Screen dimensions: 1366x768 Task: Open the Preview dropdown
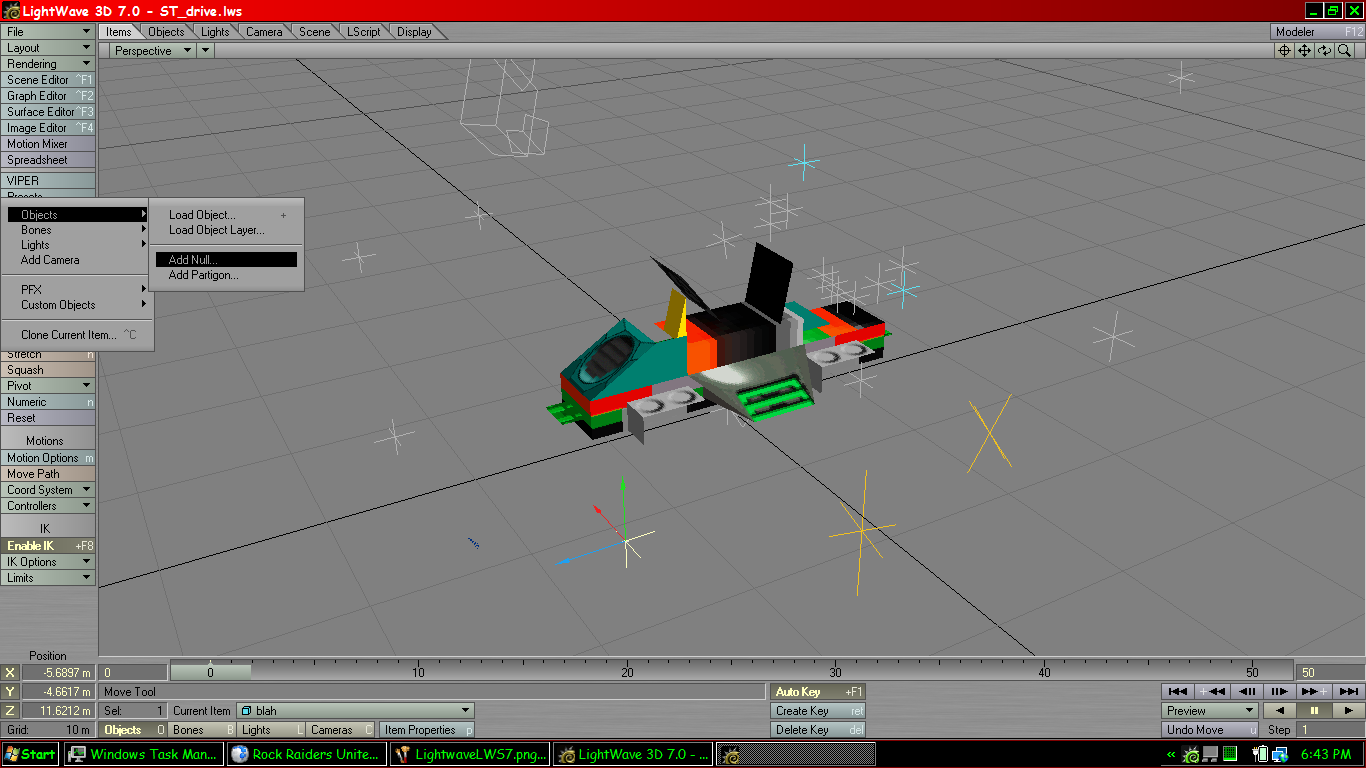click(1210, 710)
